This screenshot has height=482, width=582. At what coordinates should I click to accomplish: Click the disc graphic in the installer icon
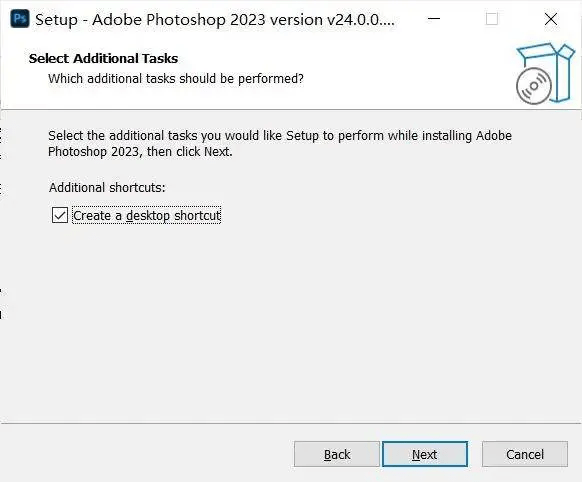tap(534, 86)
